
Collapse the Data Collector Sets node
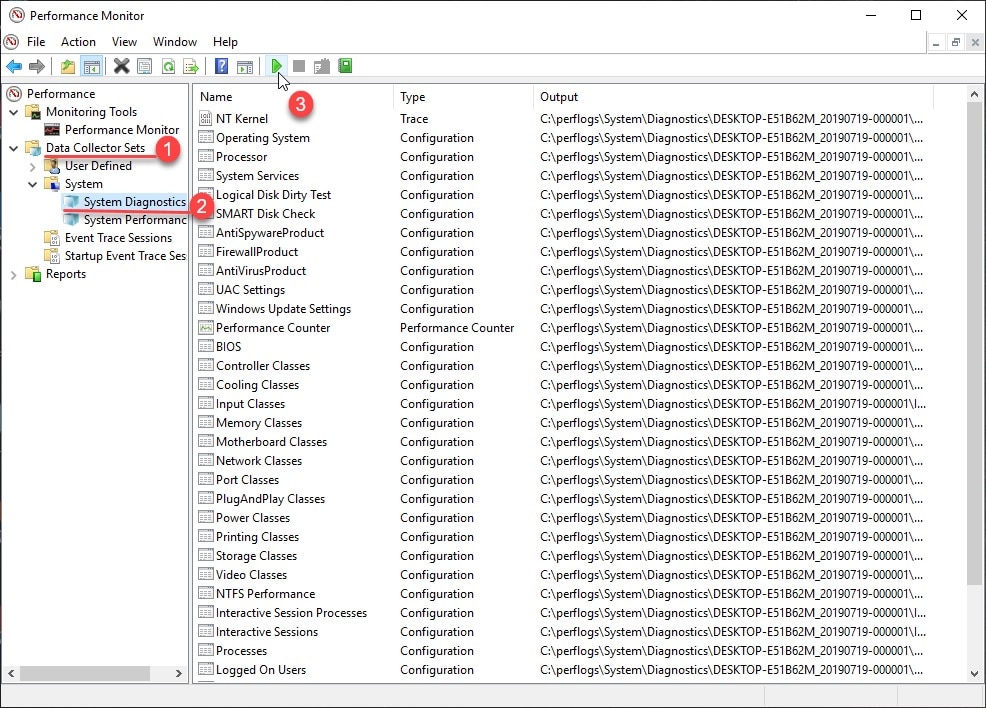point(13,148)
